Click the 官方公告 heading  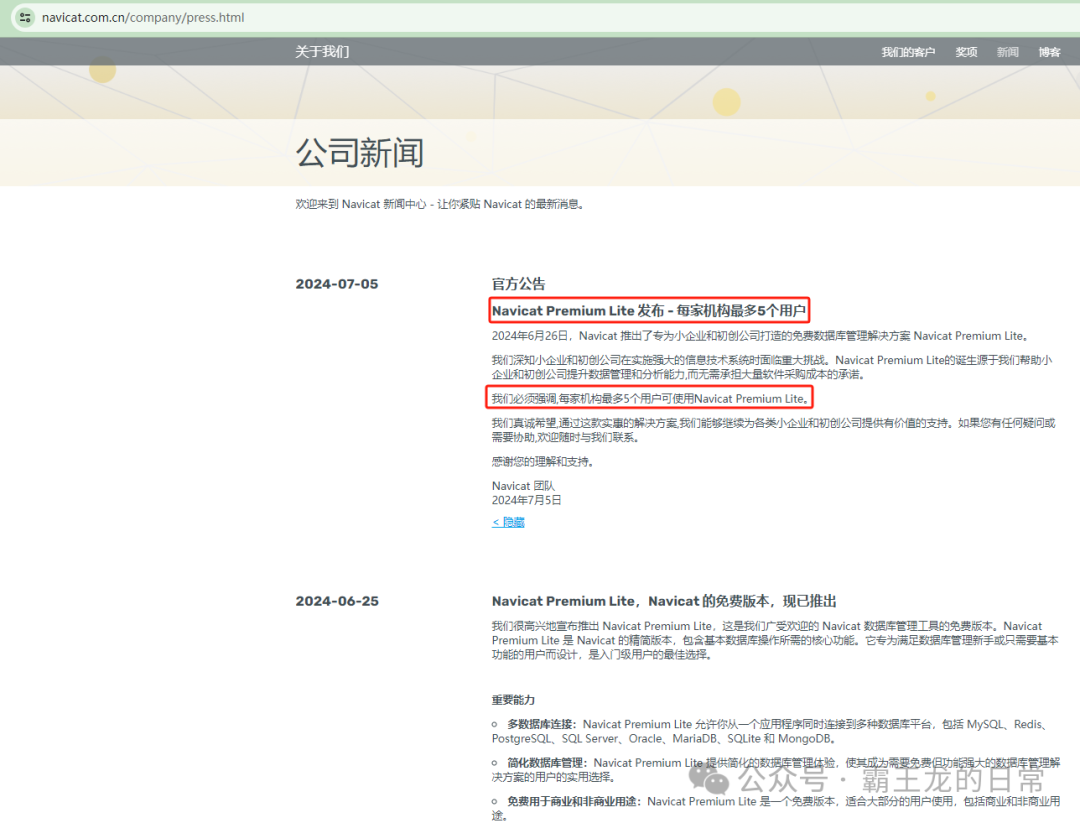click(x=518, y=284)
